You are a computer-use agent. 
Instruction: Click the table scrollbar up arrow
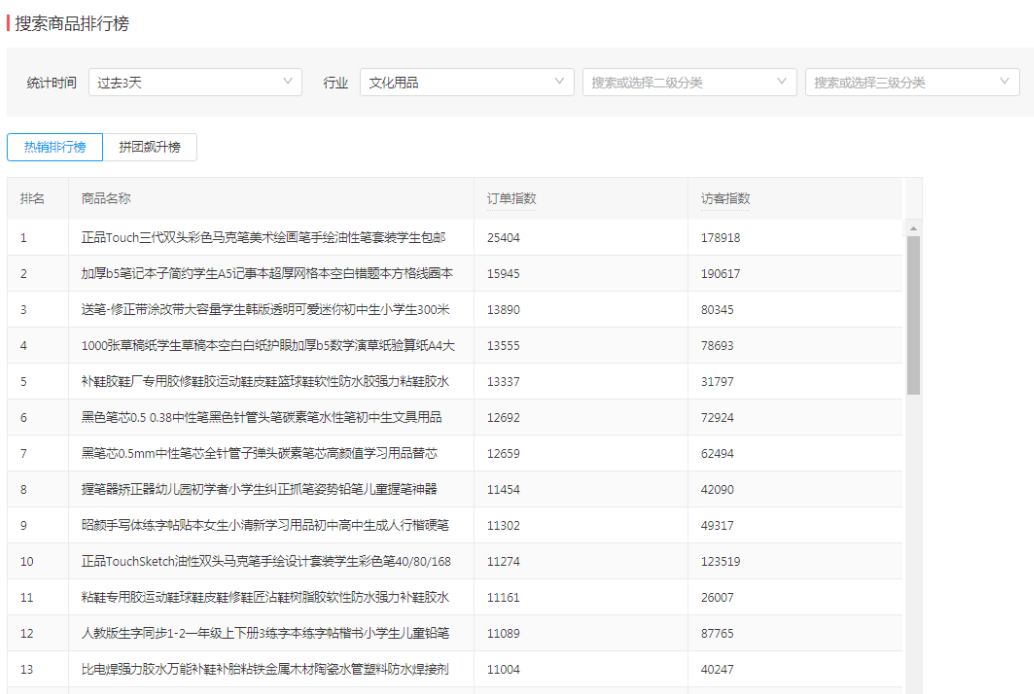coord(913,229)
